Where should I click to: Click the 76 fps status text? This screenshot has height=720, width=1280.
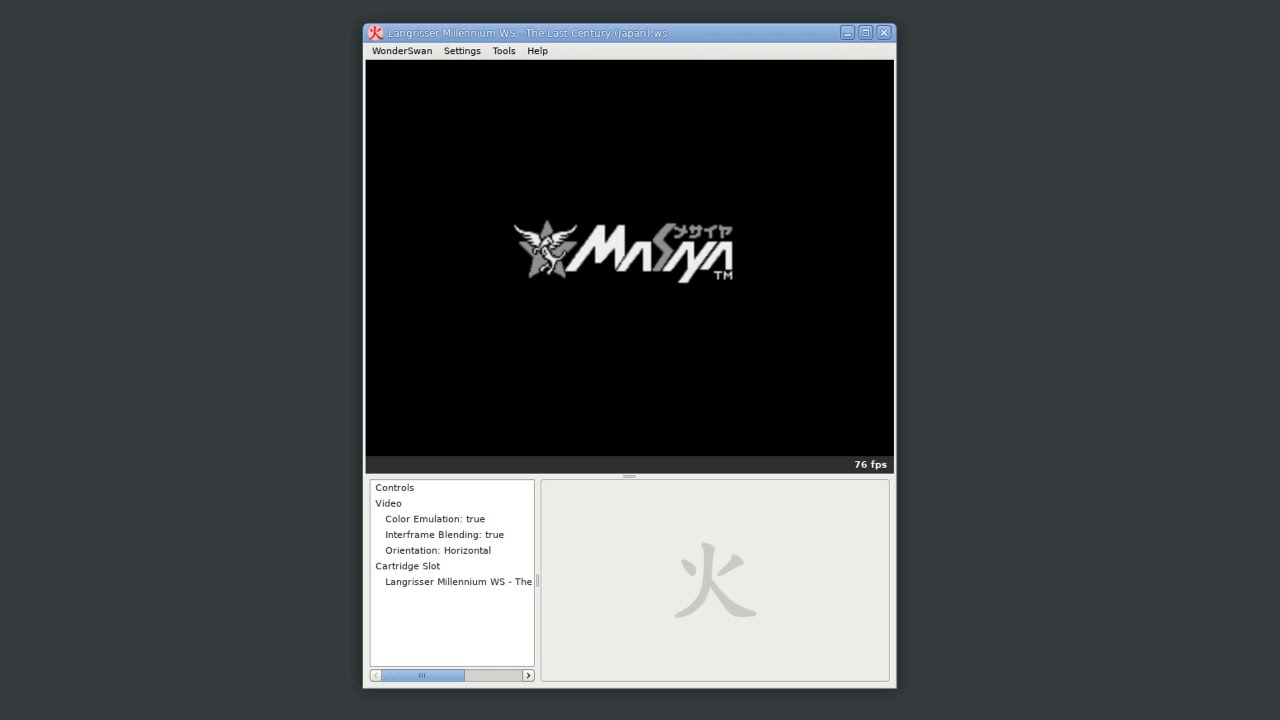click(x=870, y=465)
